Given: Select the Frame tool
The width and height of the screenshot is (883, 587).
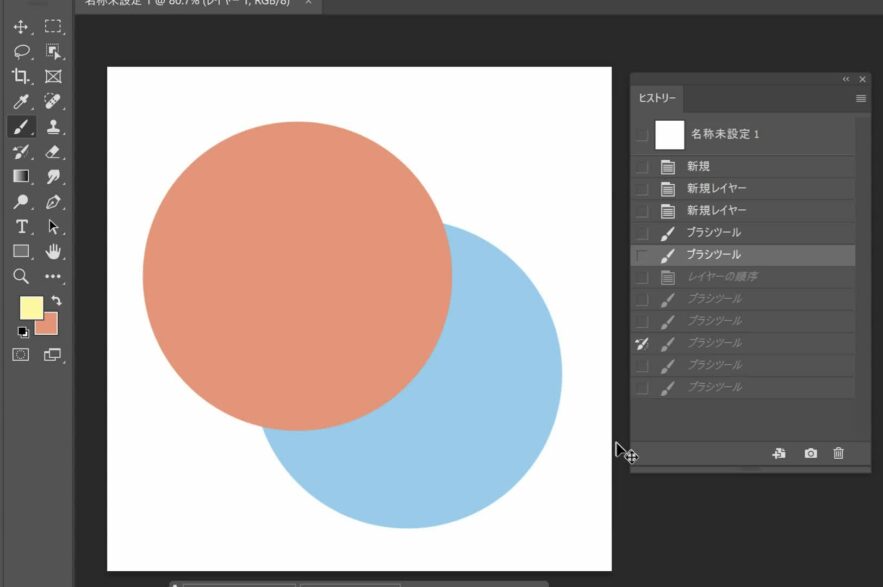Looking at the screenshot, I should click(x=53, y=77).
